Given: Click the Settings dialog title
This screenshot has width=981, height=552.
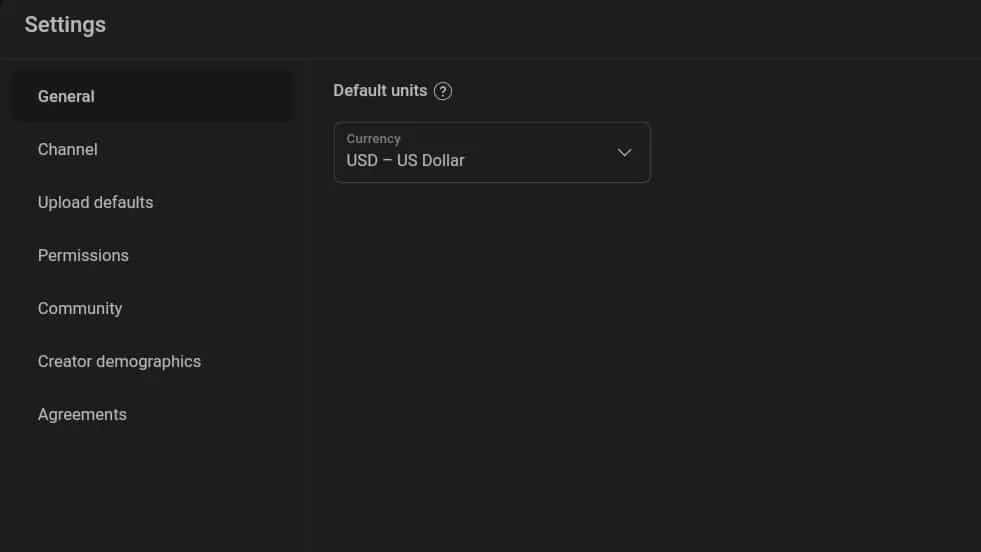Looking at the screenshot, I should click(65, 25).
